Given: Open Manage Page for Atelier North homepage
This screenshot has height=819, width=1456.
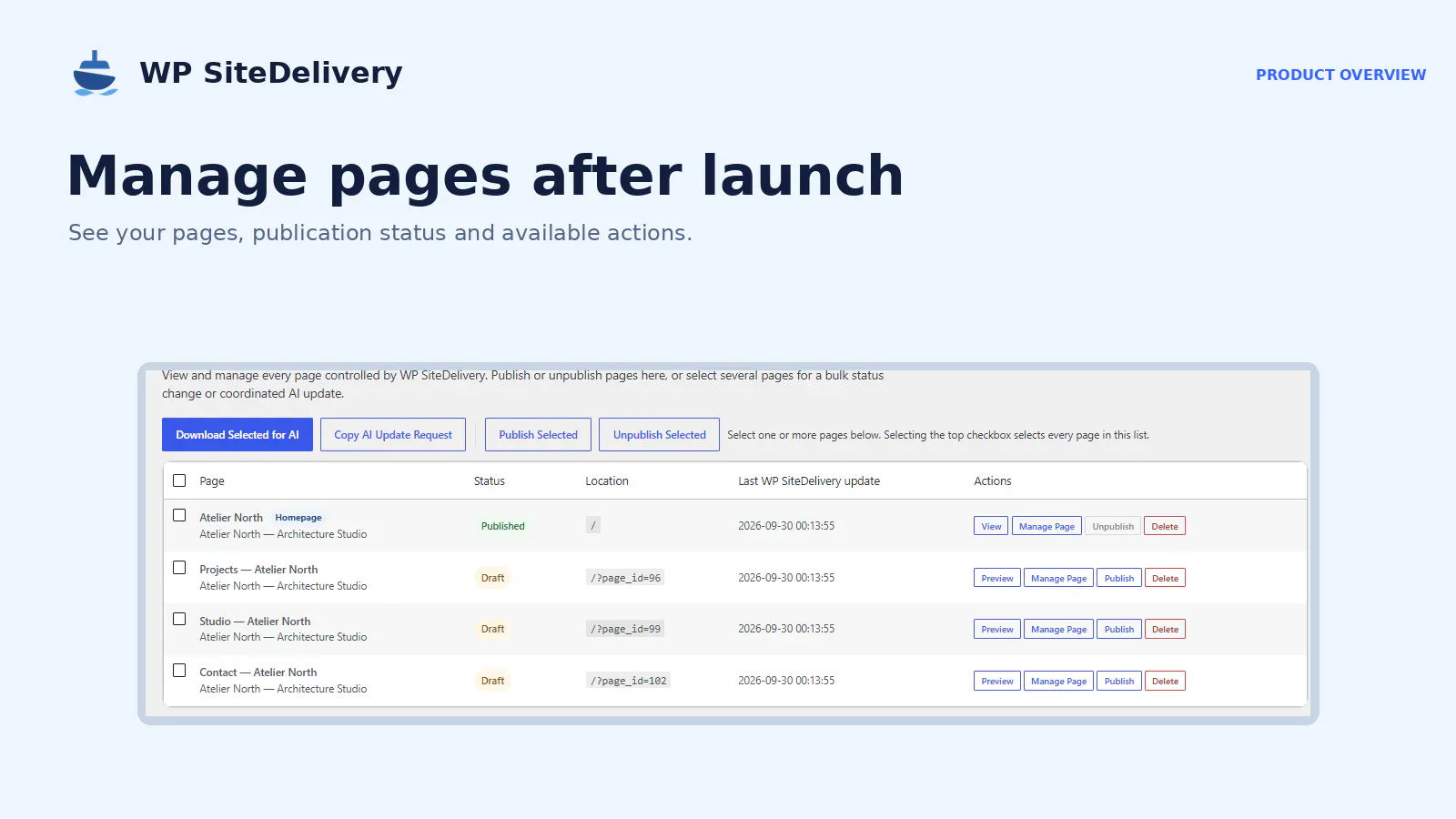Looking at the screenshot, I should tap(1046, 526).
